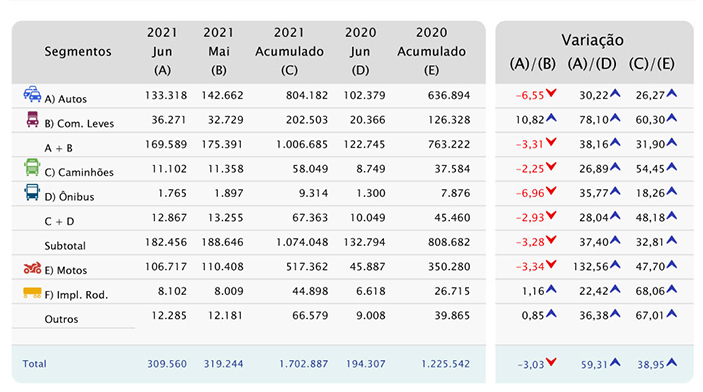Click the red down arrow beside -6,55
Image resolution: width=703 pixels, height=392 pixels.
pyautogui.click(x=551, y=93)
